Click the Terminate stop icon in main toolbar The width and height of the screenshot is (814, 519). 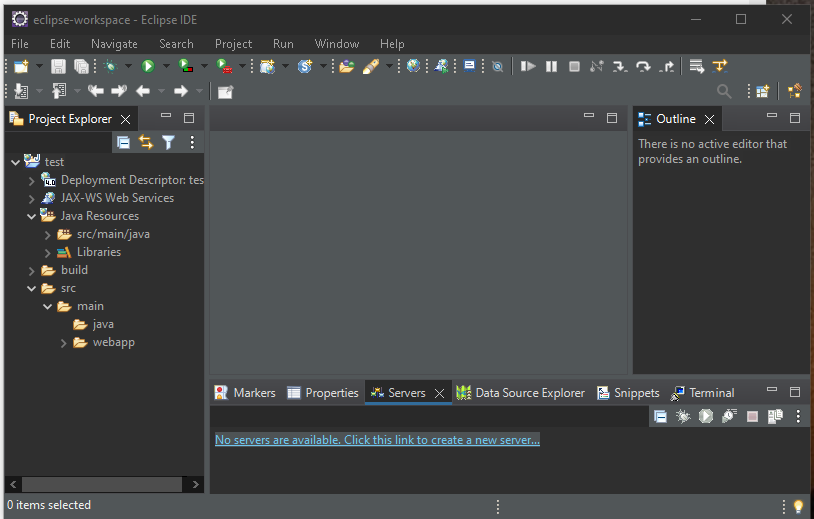click(x=574, y=66)
